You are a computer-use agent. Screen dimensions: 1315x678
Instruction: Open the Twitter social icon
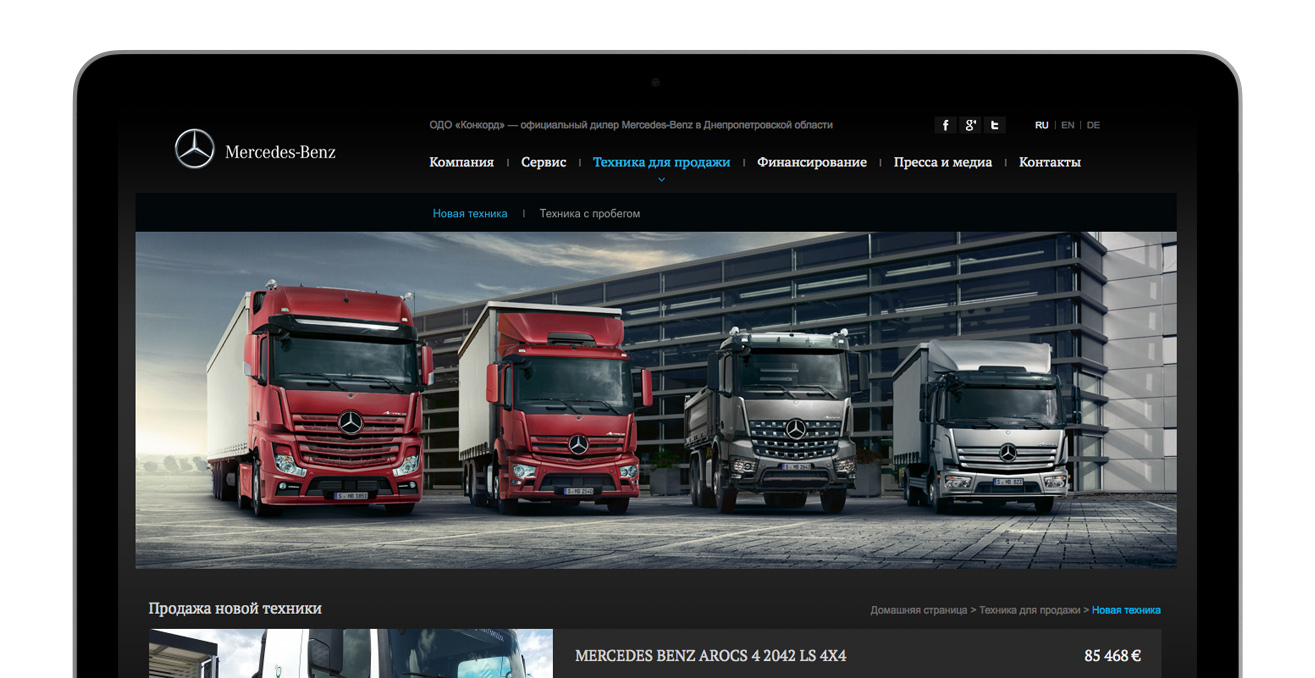(994, 125)
